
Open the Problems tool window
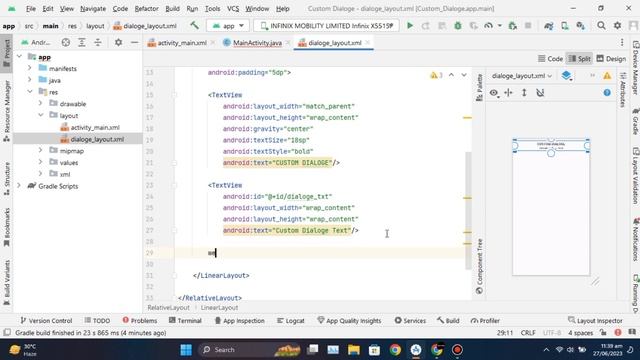coord(140,321)
